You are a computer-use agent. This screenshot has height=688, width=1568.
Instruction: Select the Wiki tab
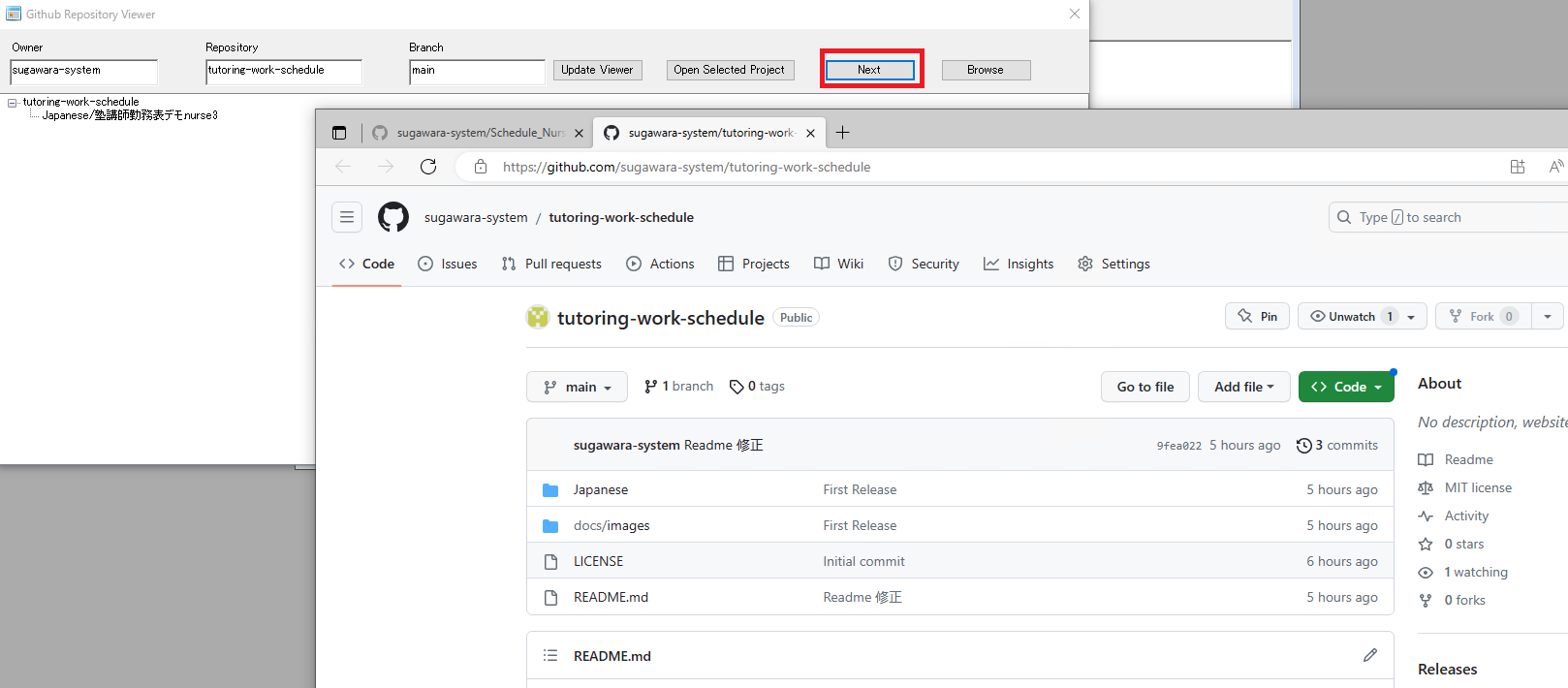pyautogui.click(x=839, y=264)
